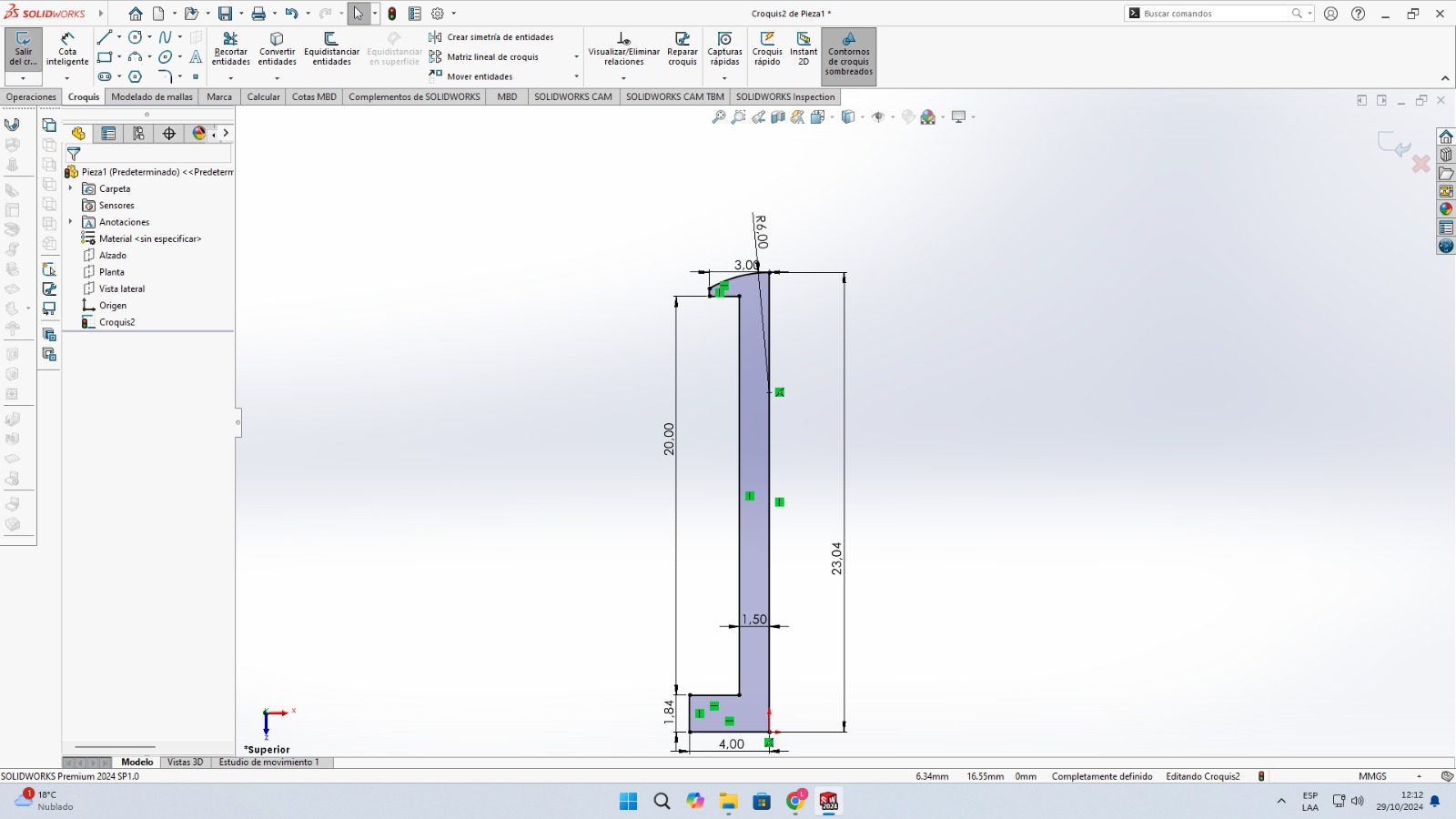Open the Visualizar/Eliminar relaciones dropdown arrow

[x=623, y=78]
